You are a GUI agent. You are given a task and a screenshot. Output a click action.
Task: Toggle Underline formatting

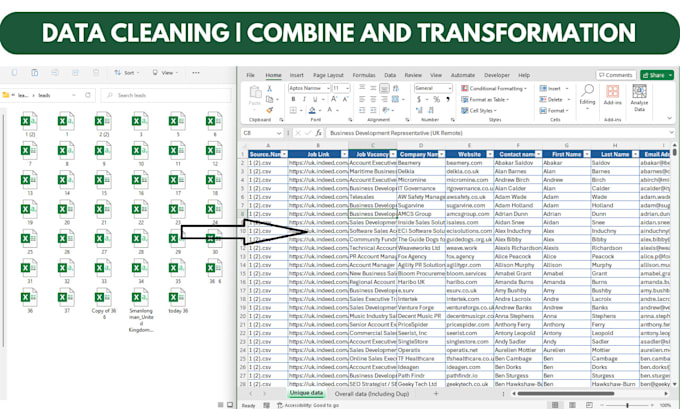pos(315,99)
